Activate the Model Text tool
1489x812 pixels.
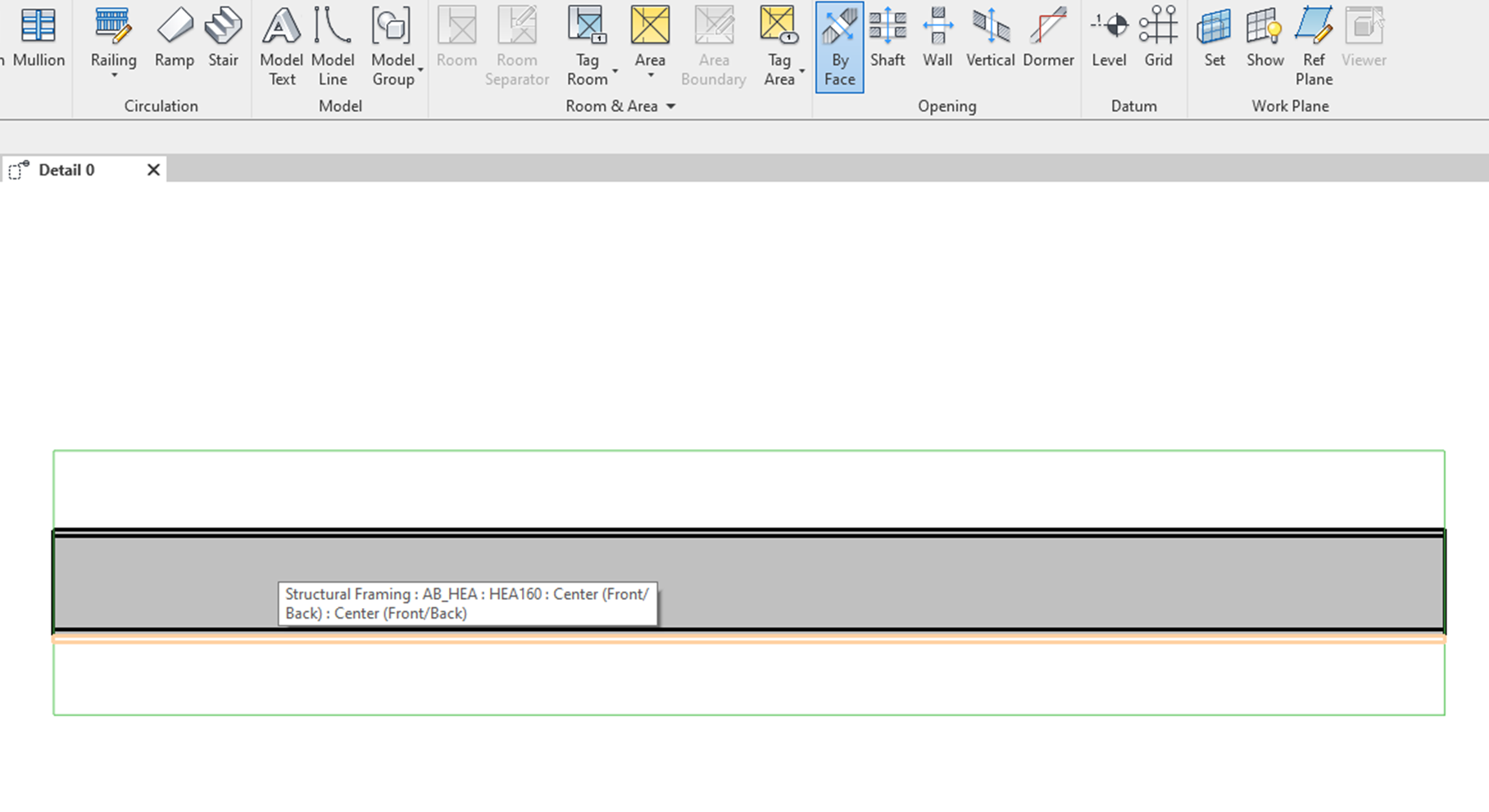coord(281,41)
